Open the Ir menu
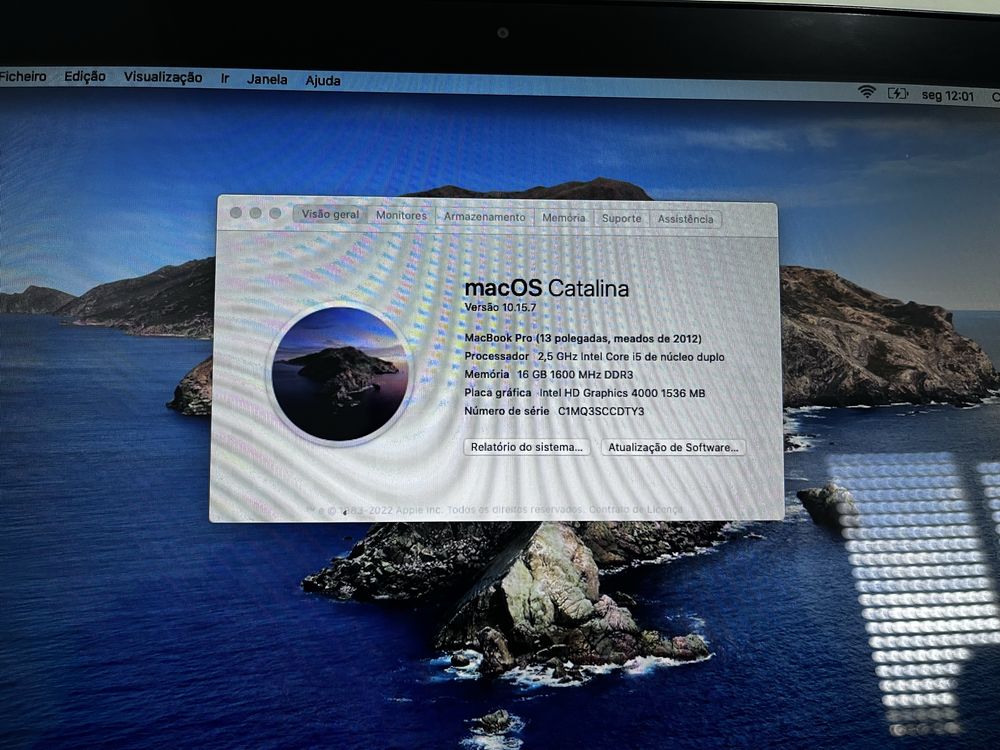1000x750 pixels. 224,78
